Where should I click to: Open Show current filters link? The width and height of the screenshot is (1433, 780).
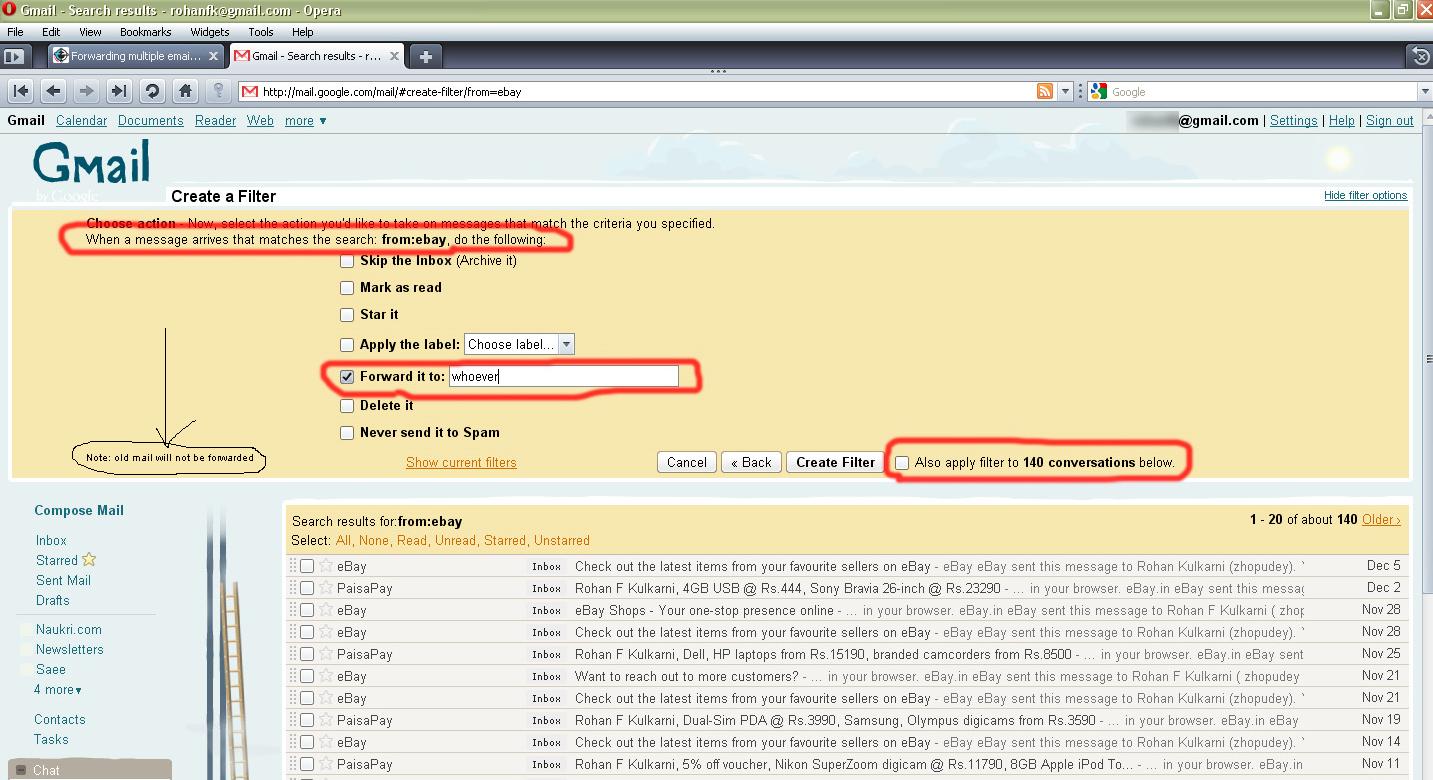pos(461,462)
